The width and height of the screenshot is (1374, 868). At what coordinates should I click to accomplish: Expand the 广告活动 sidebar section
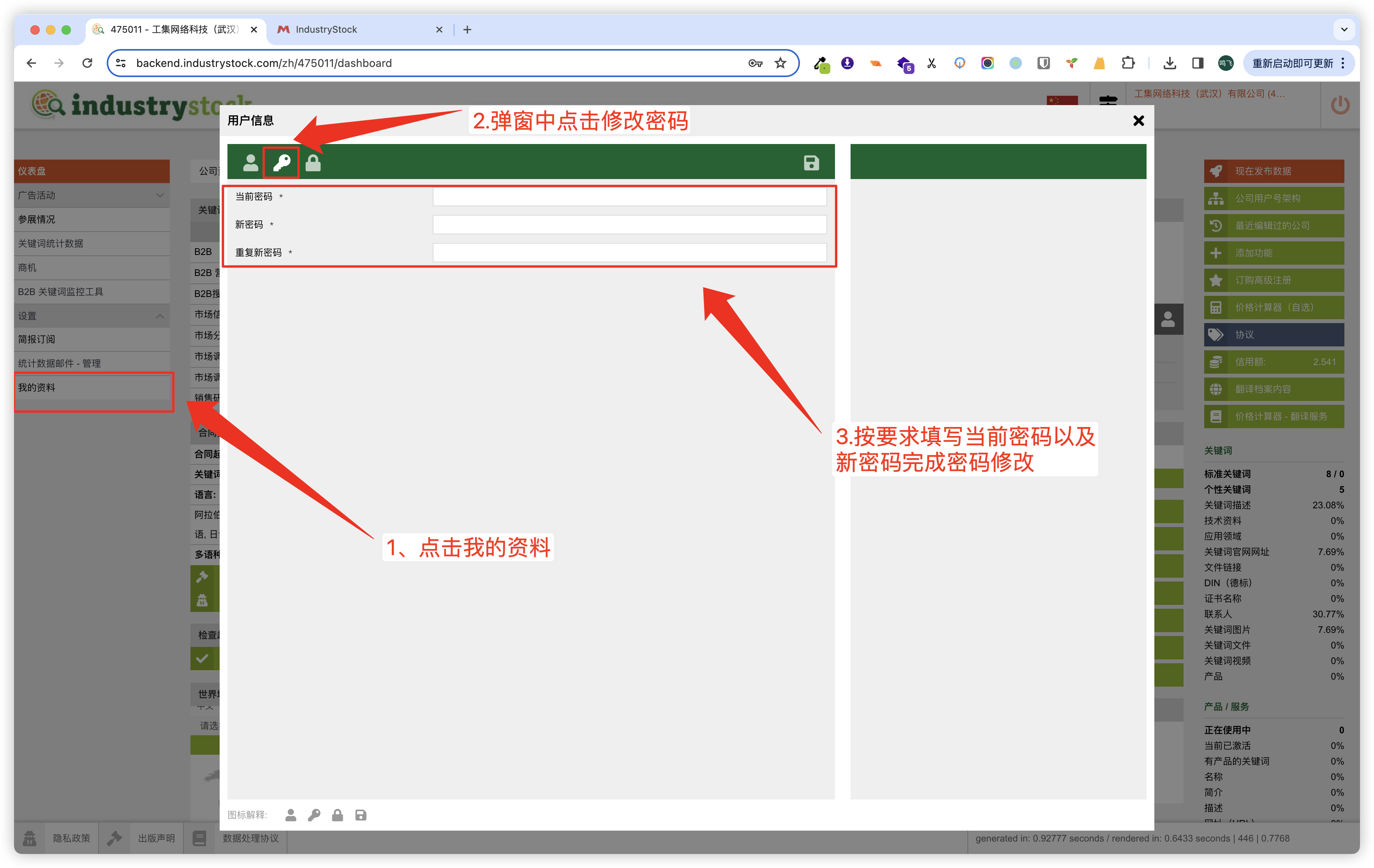91,196
